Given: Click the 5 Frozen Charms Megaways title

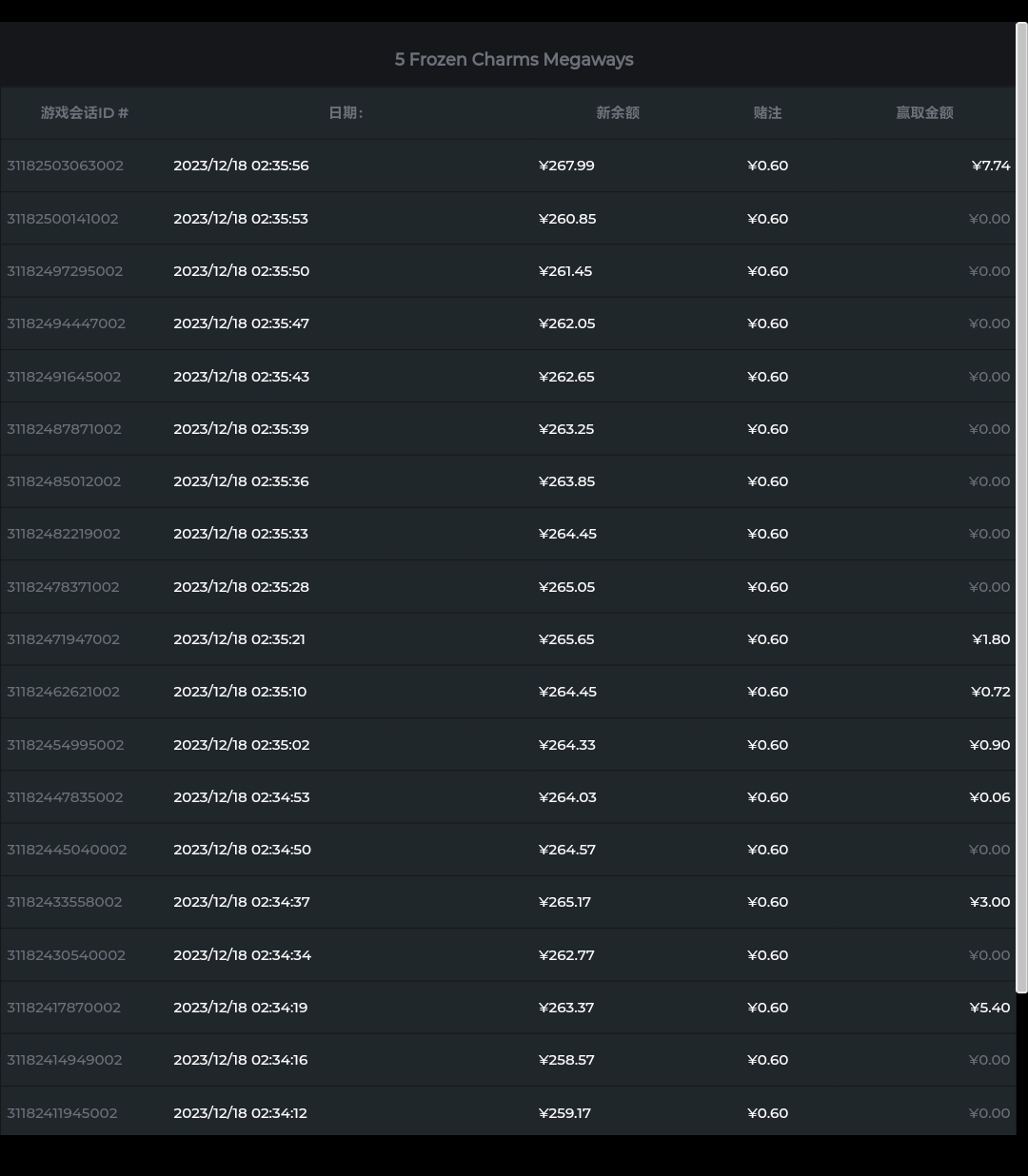Looking at the screenshot, I should click(514, 59).
